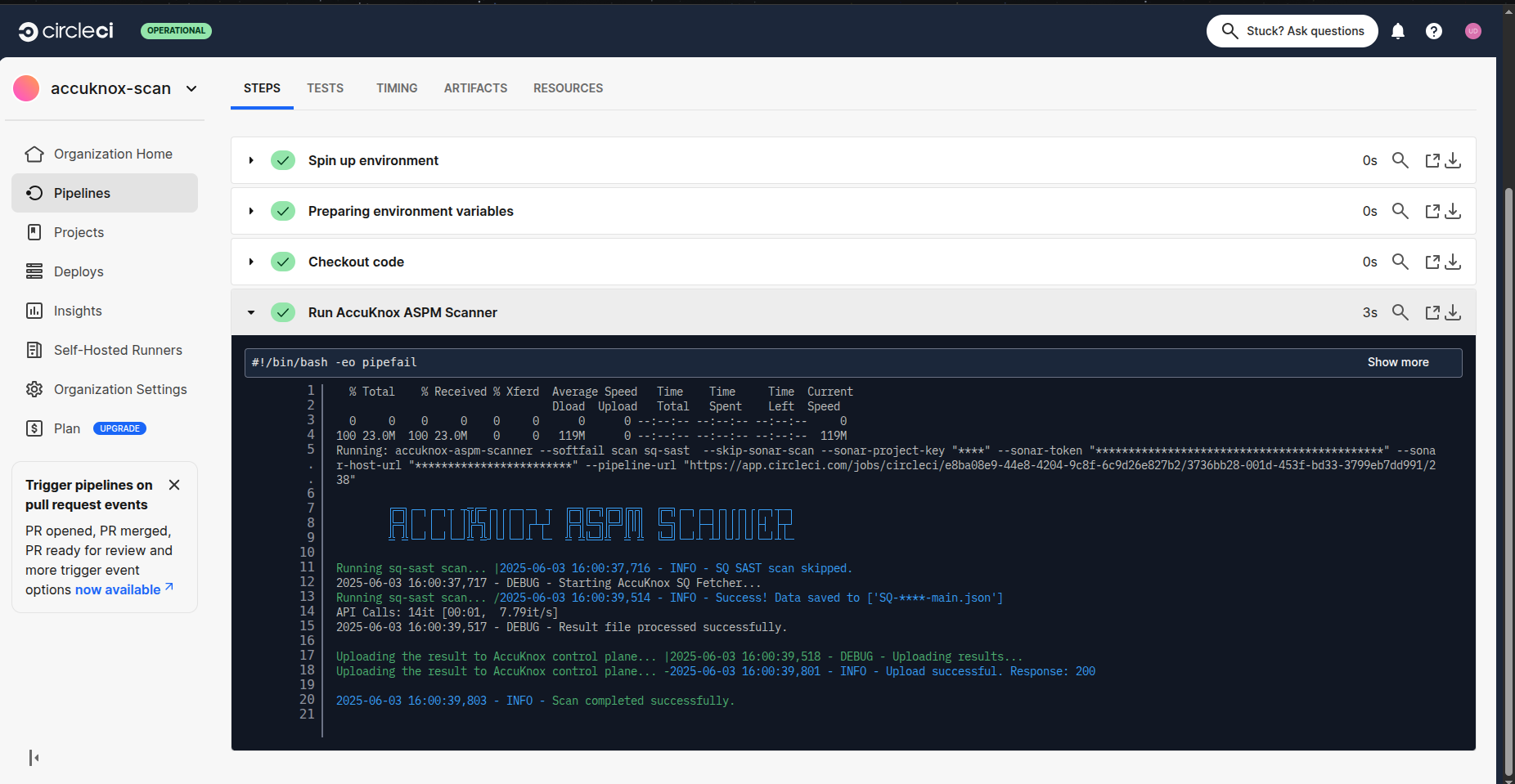Click the Plan dollar icon

pyautogui.click(x=34, y=428)
